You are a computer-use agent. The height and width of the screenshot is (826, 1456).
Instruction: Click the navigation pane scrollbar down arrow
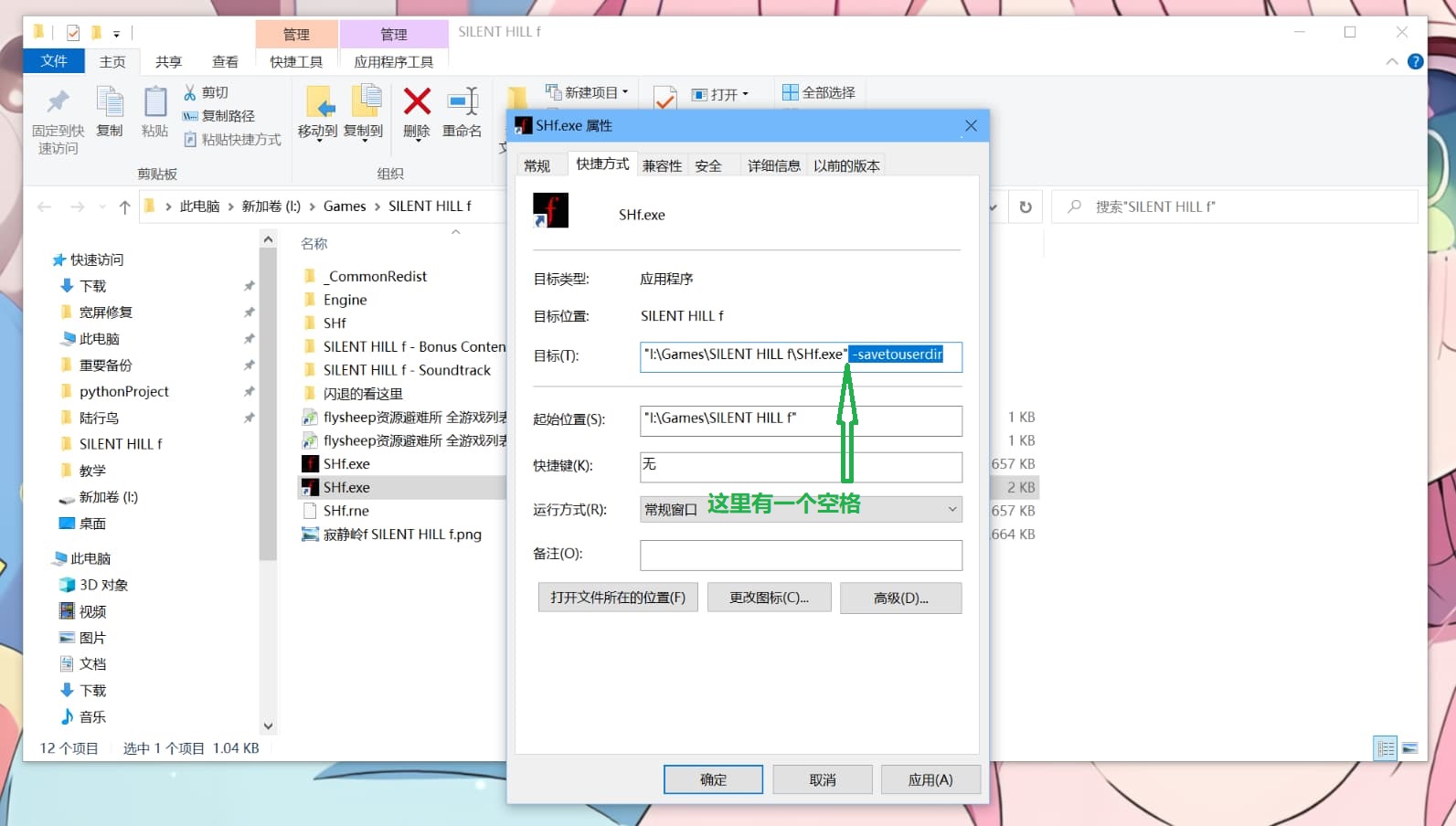pyautogui.click(x=268, y=726)
